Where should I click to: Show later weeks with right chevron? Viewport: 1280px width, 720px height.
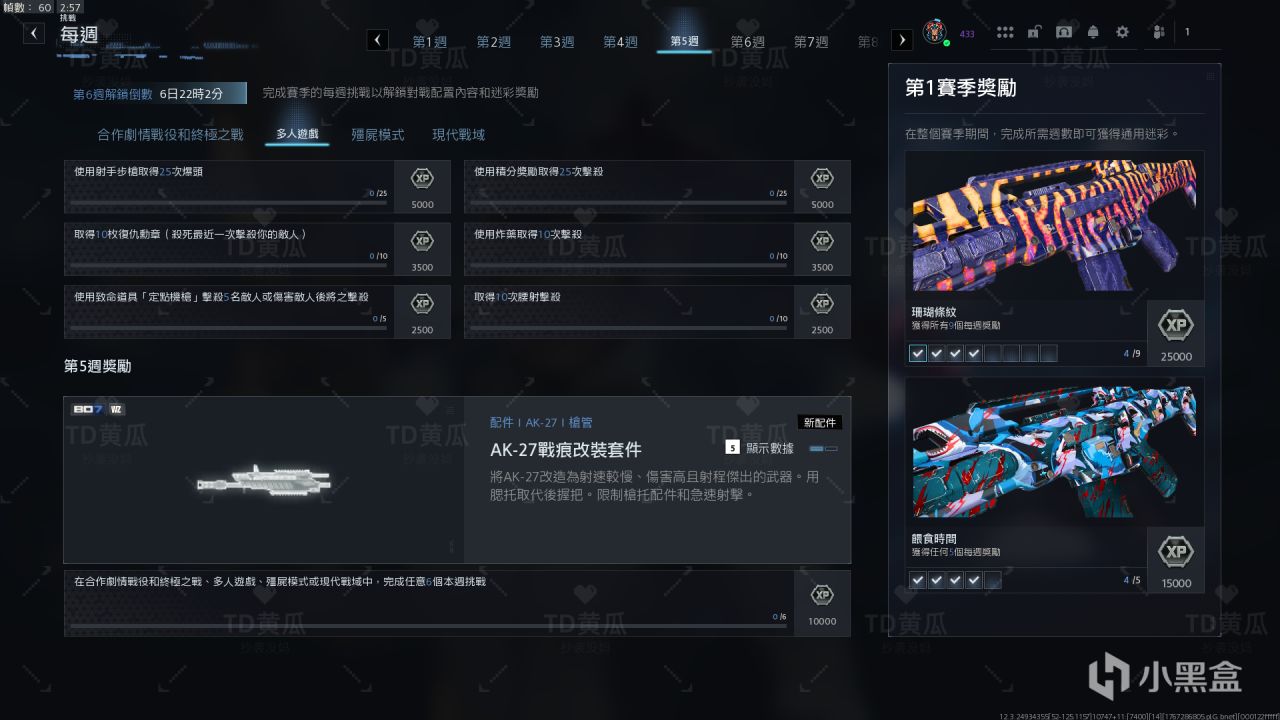tap(902, 40)
